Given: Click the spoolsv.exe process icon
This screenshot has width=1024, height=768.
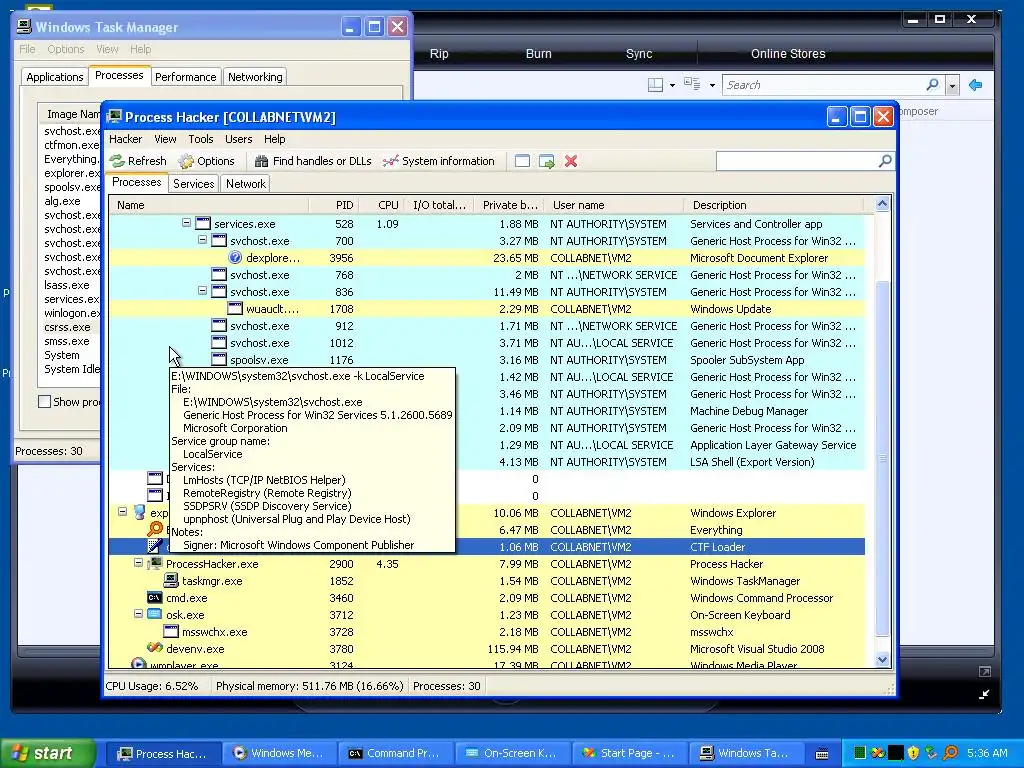Looking at the screenshot, I should [x=219, y=360].
